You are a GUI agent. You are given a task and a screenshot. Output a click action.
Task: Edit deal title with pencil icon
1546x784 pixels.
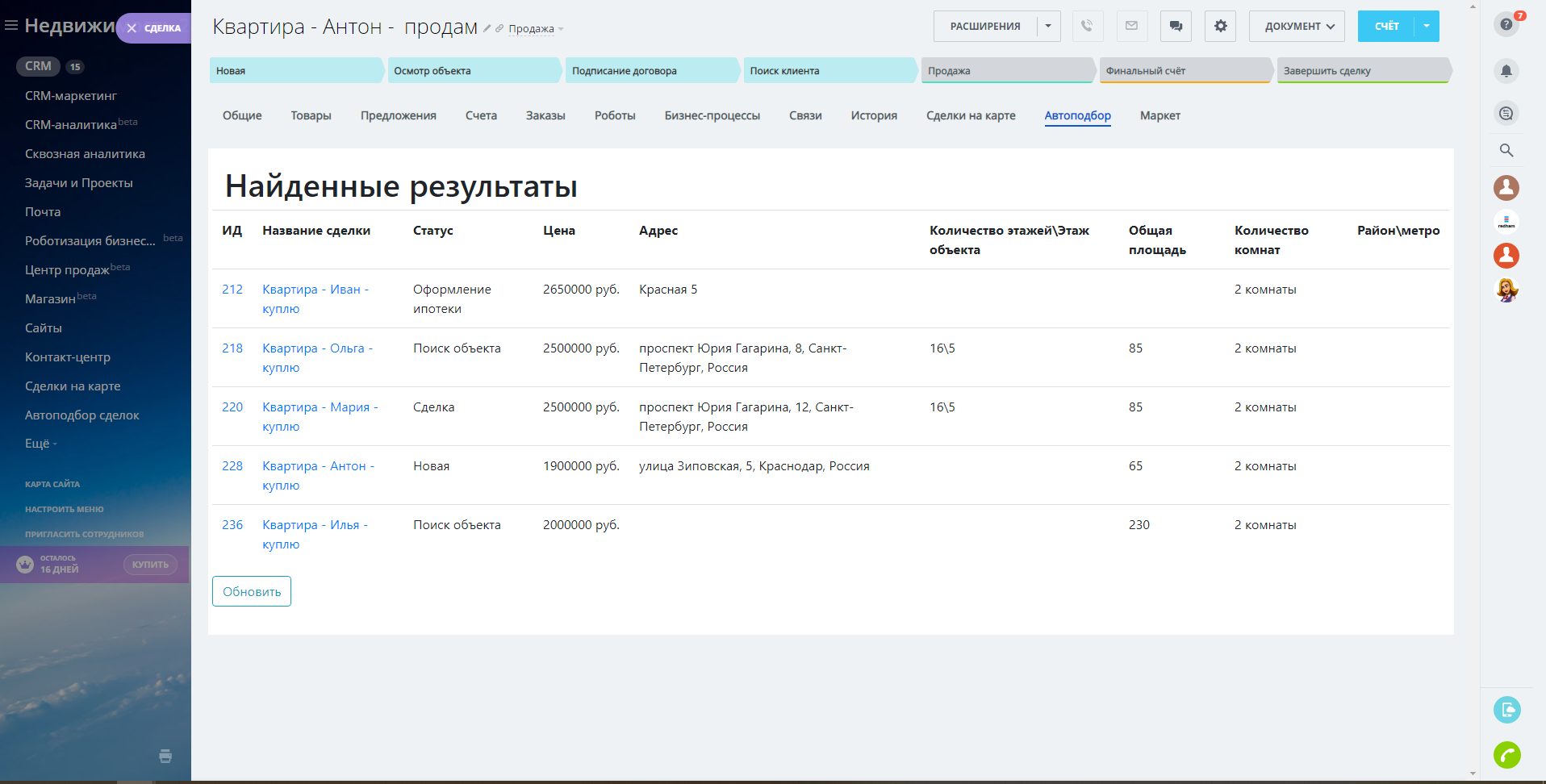487,28
